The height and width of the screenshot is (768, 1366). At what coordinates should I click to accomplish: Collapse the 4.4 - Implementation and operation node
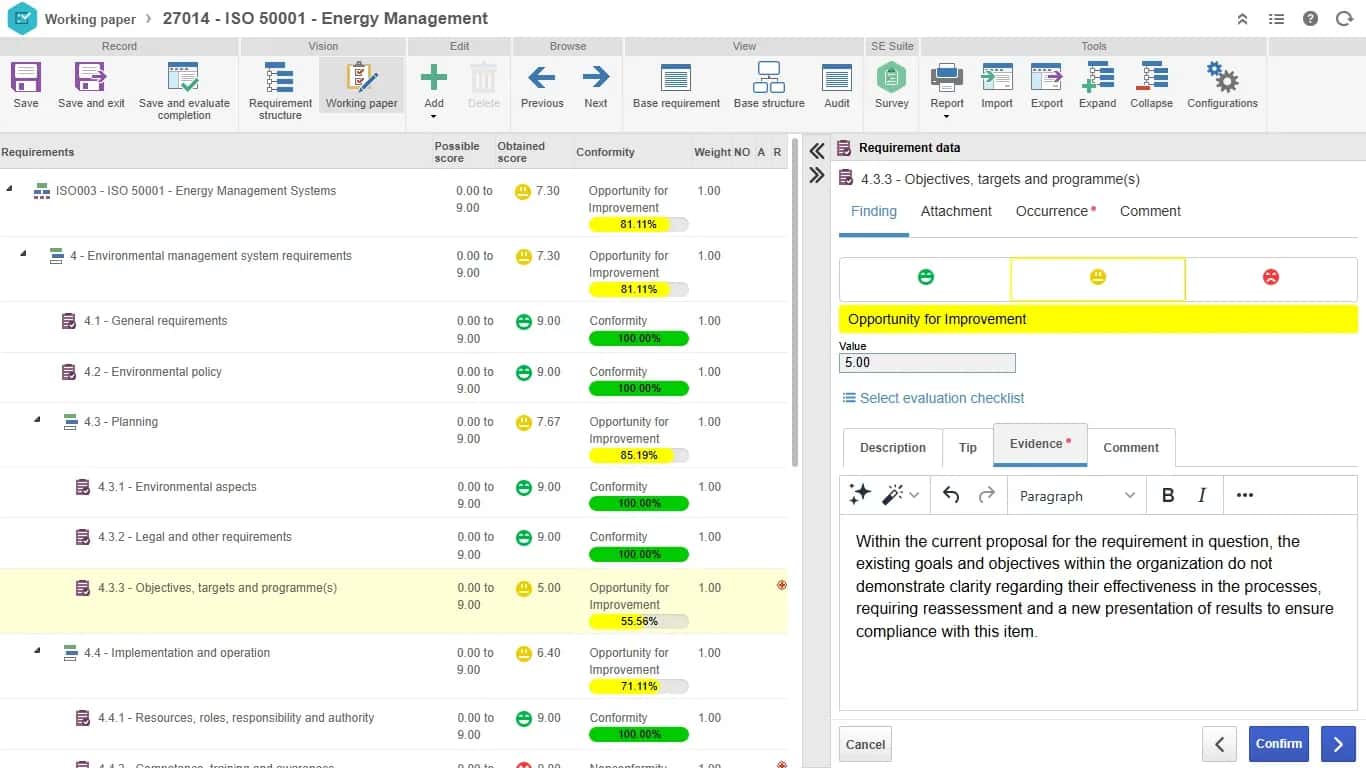pyautogui.click(x=37, y=652)
